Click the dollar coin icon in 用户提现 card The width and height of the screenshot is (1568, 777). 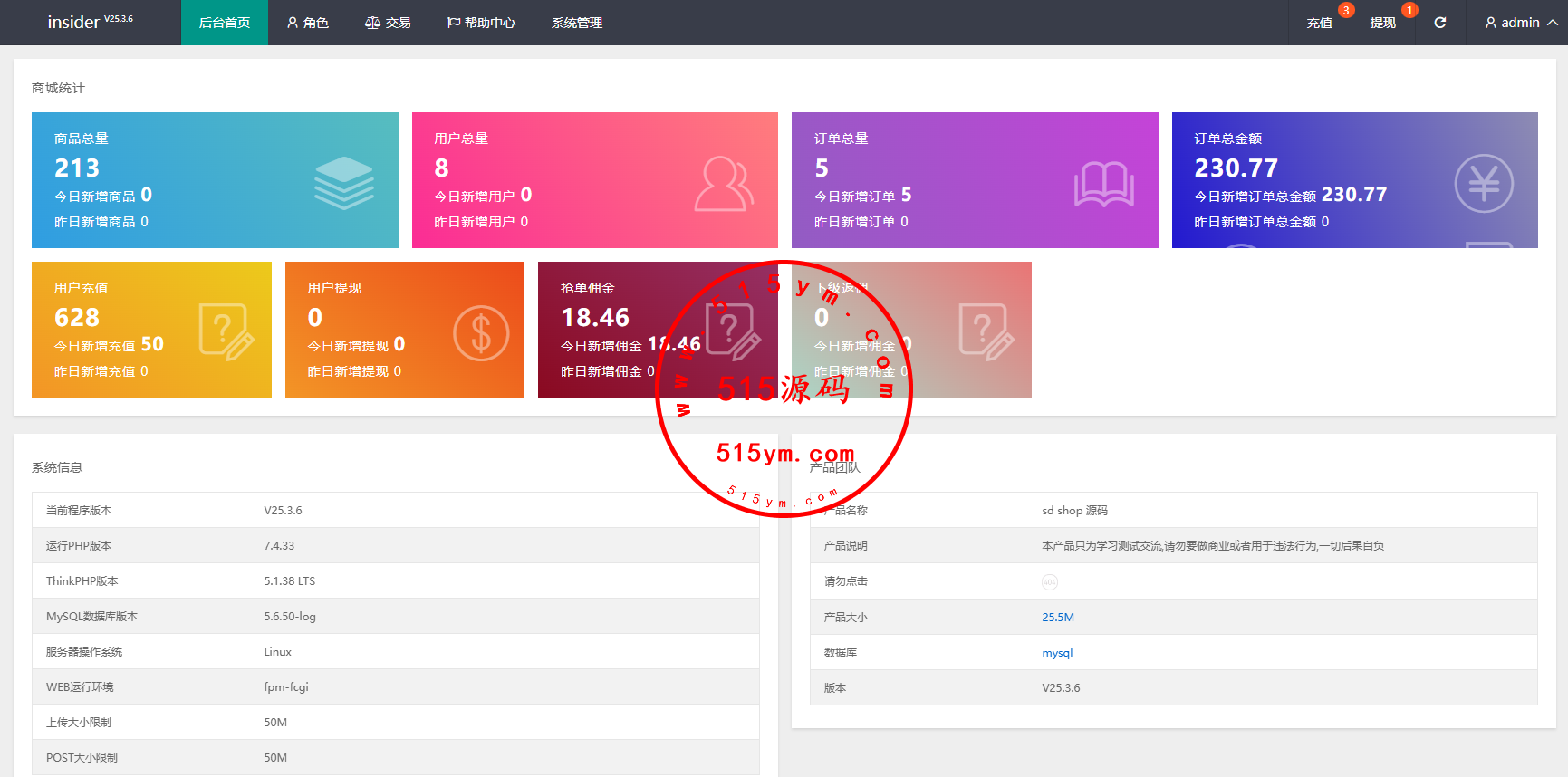[x=480, y=333]
